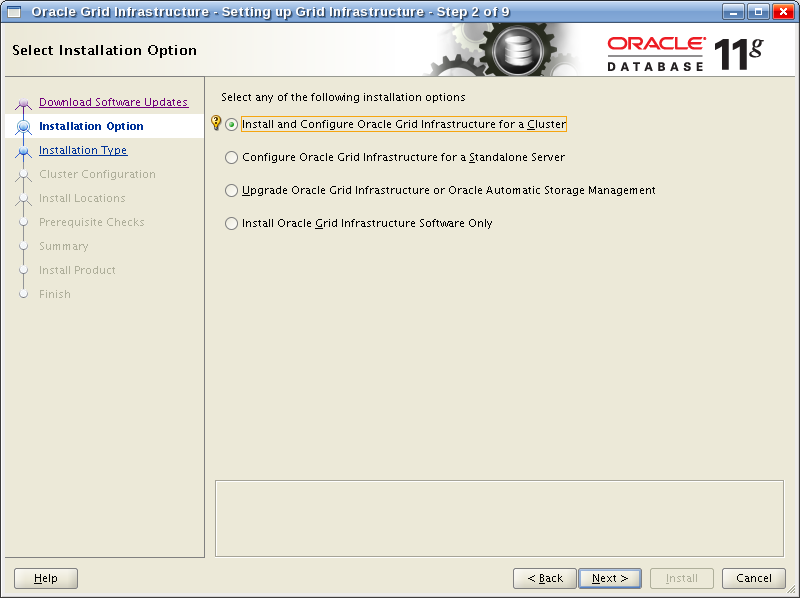Open the Download Software Updates step link

pos(114,102)
